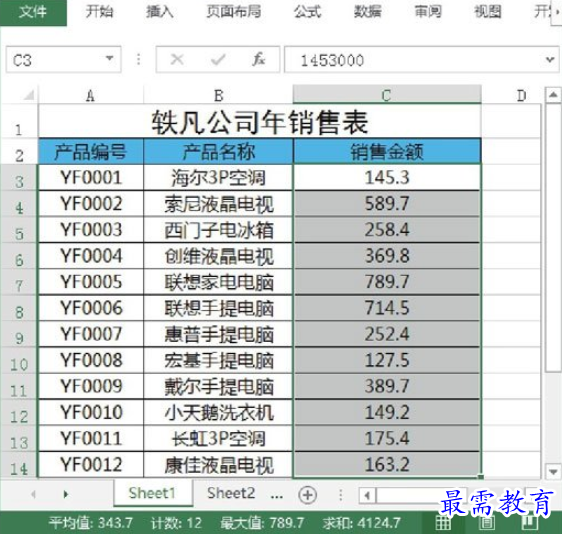The image size is (562, 534).
Task: Select cell with value 145.3
Action: 387,177
